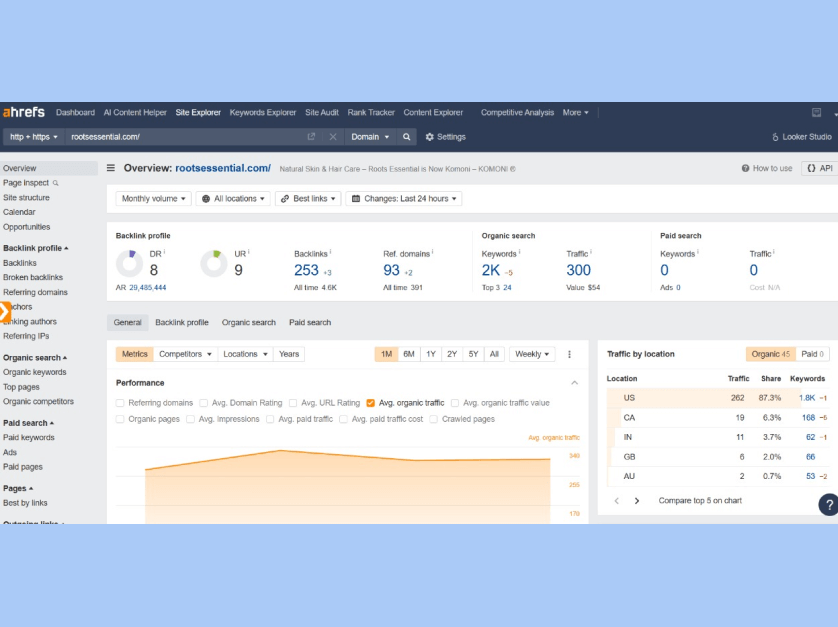Image resolution: width=838 pixels, height=627 pixels.
Task: Switch to the Backlink profile tab
Action: point(181,323)
